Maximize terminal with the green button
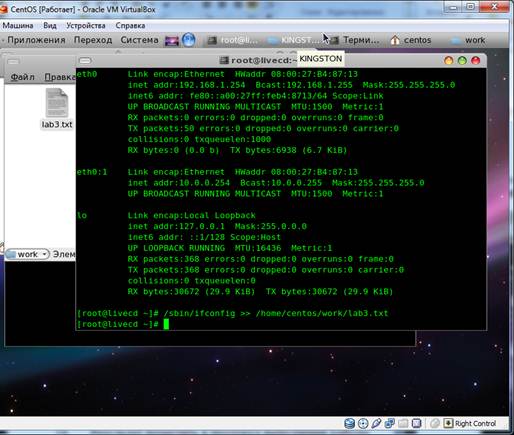The image size is (514, 435). (462, 60)
